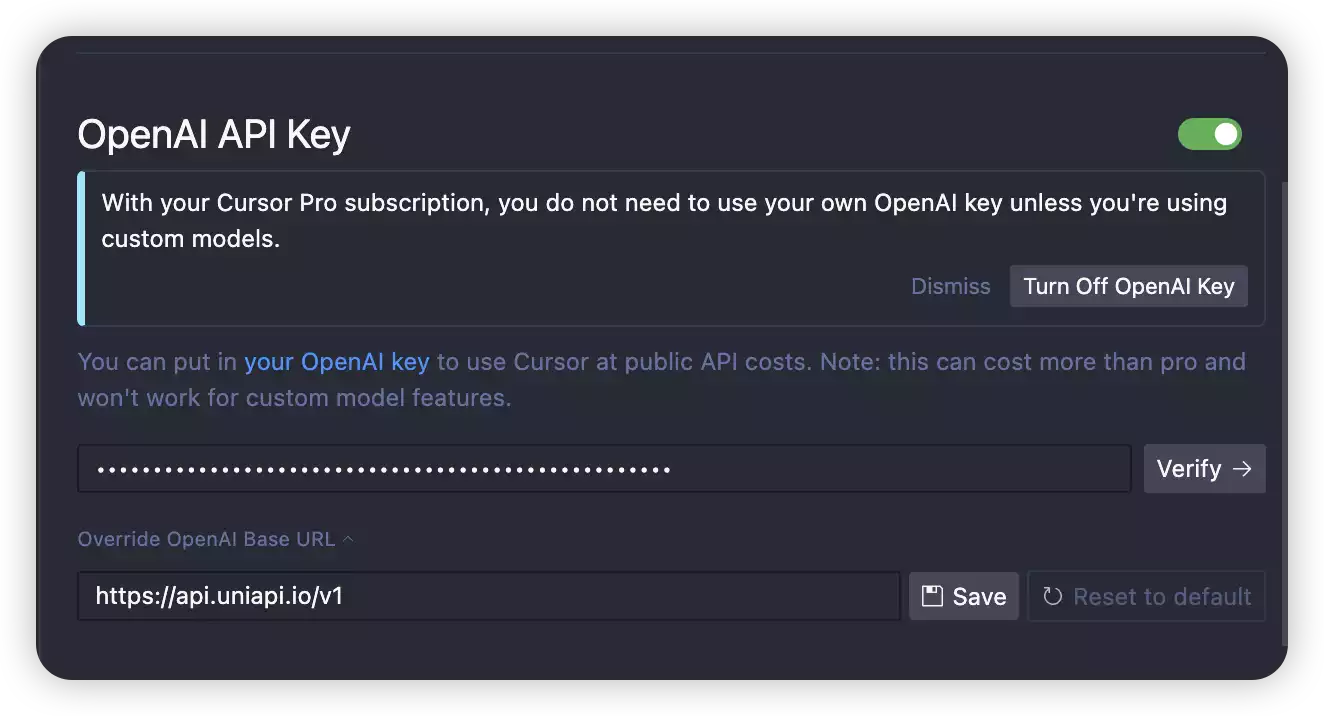This screenshot has height=716, width=1324.
Task: Verify the entered OpenAI API key
Action: click(x=1204, y=469)
